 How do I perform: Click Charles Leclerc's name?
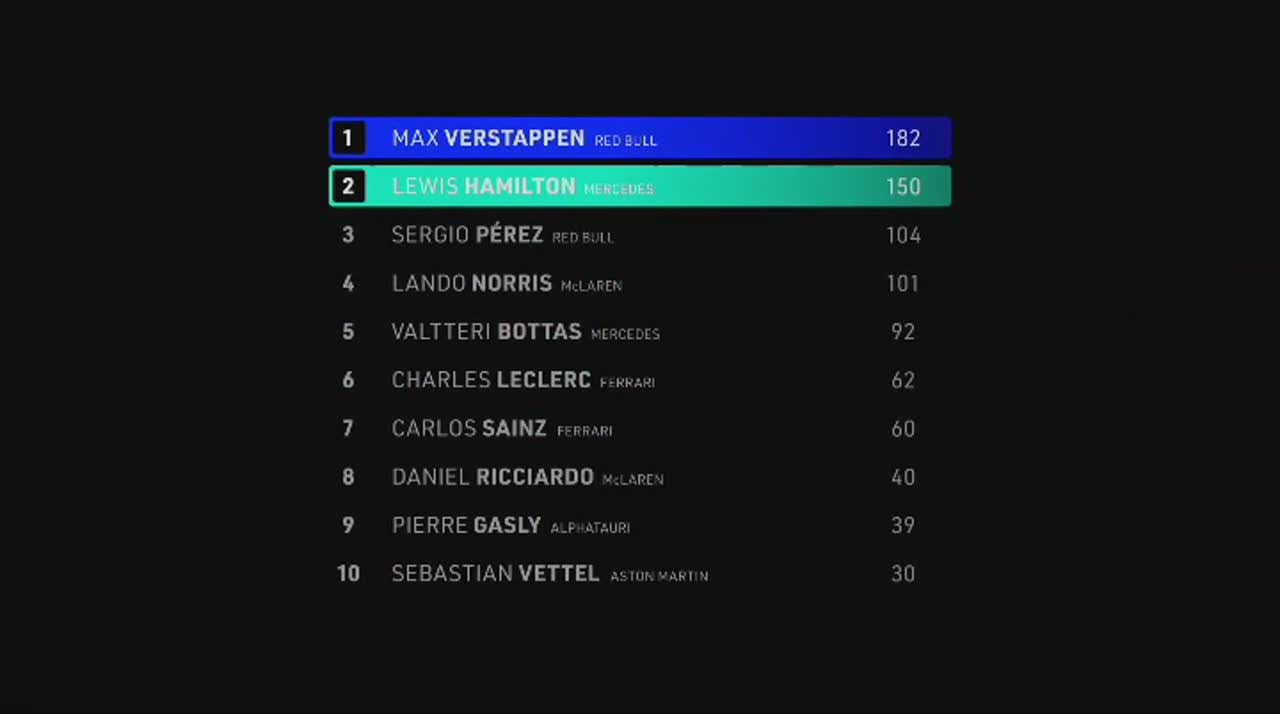click(x=491, y=380)
